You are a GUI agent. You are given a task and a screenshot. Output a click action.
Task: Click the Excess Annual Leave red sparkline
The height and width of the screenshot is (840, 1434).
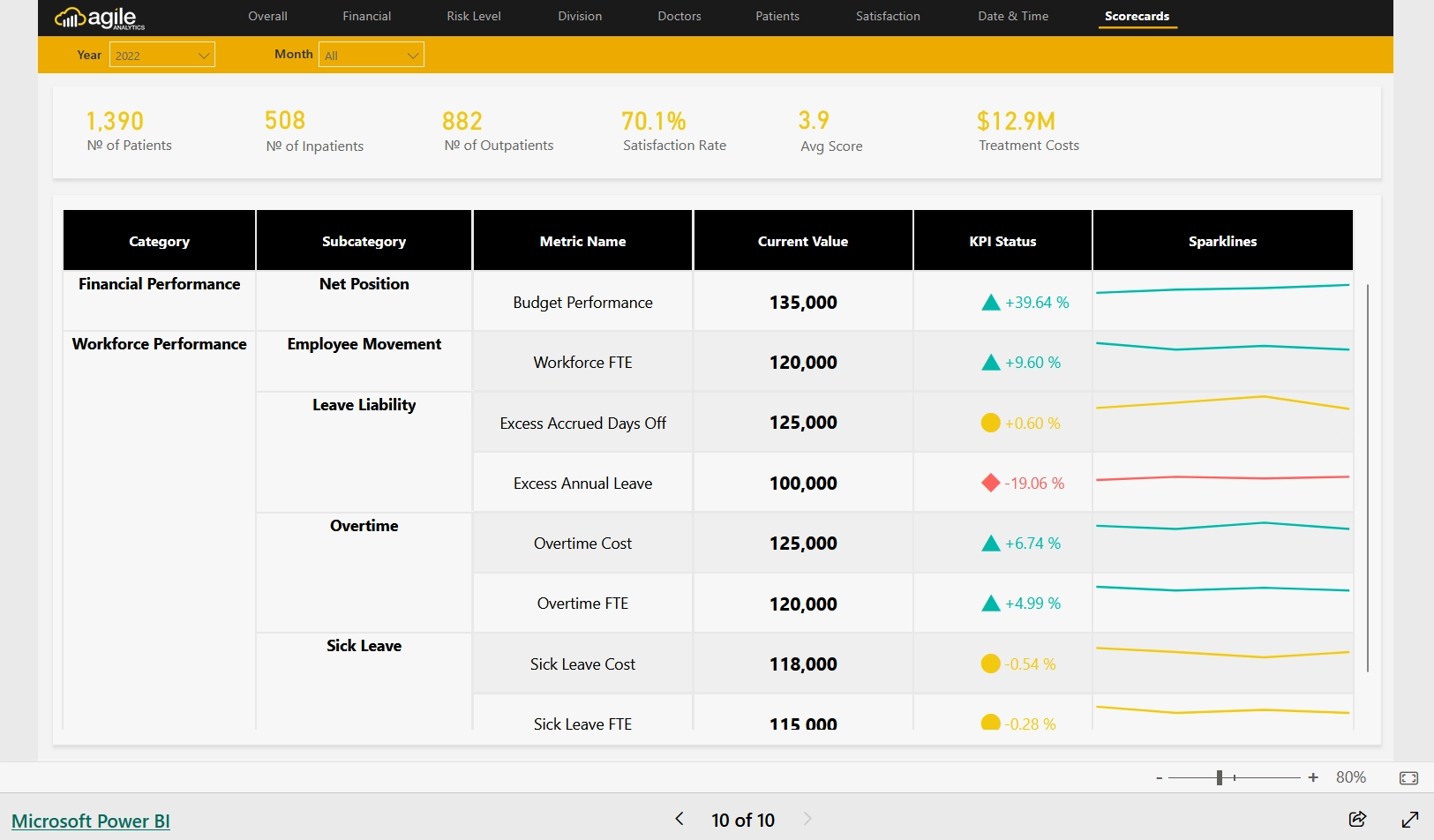1222,477
